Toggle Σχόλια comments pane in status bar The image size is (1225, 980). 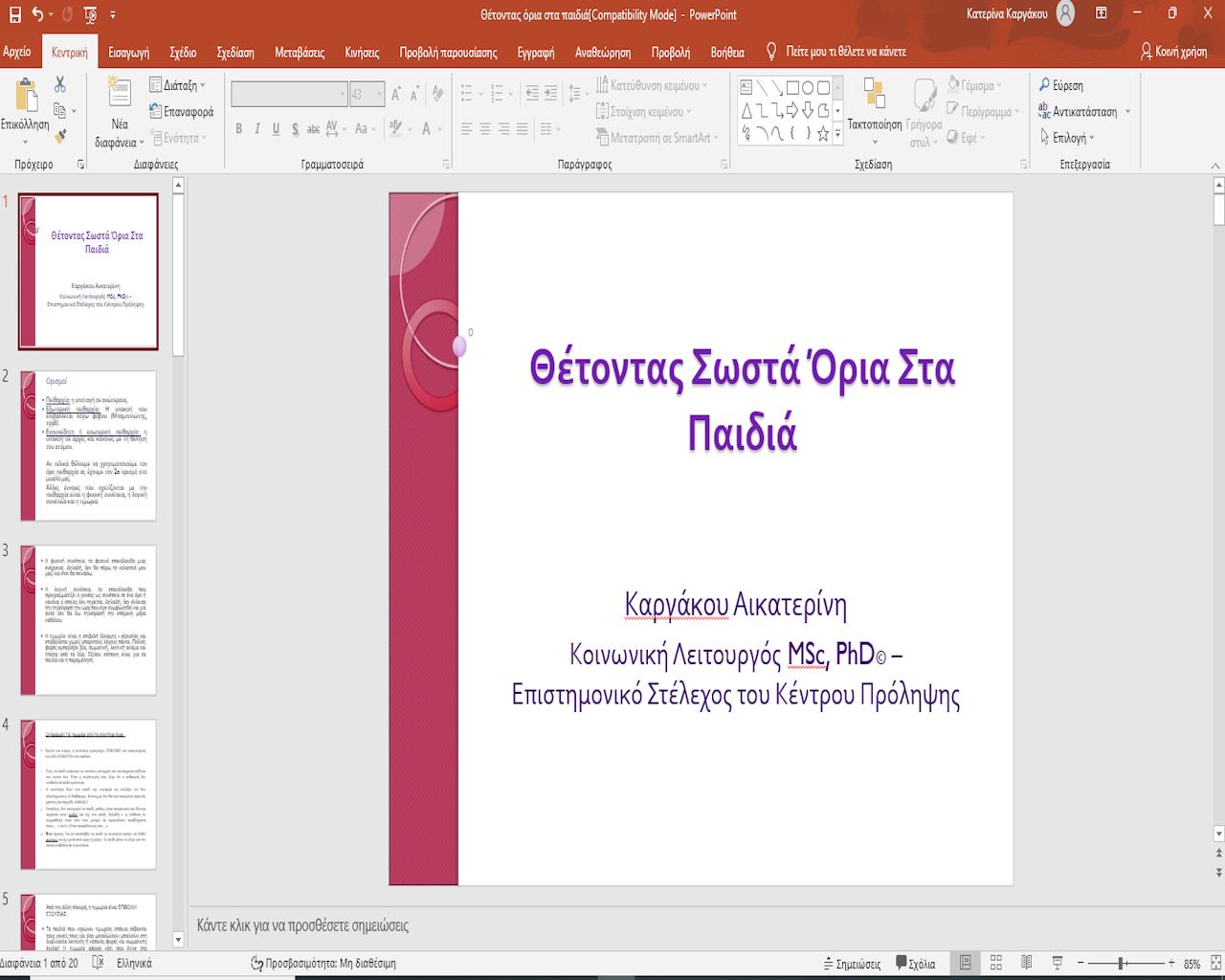point(916,964)
